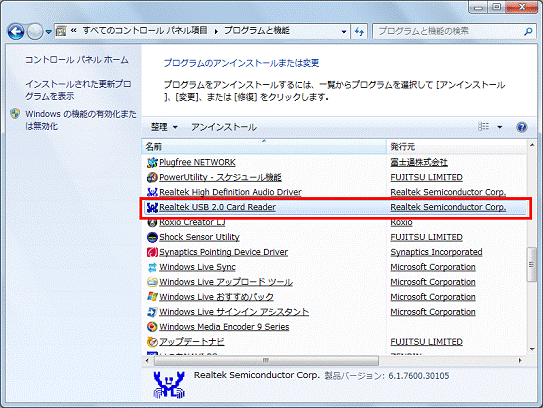Click the PowerUtility スケジュール機能 icon

click(x=152, y=177)
